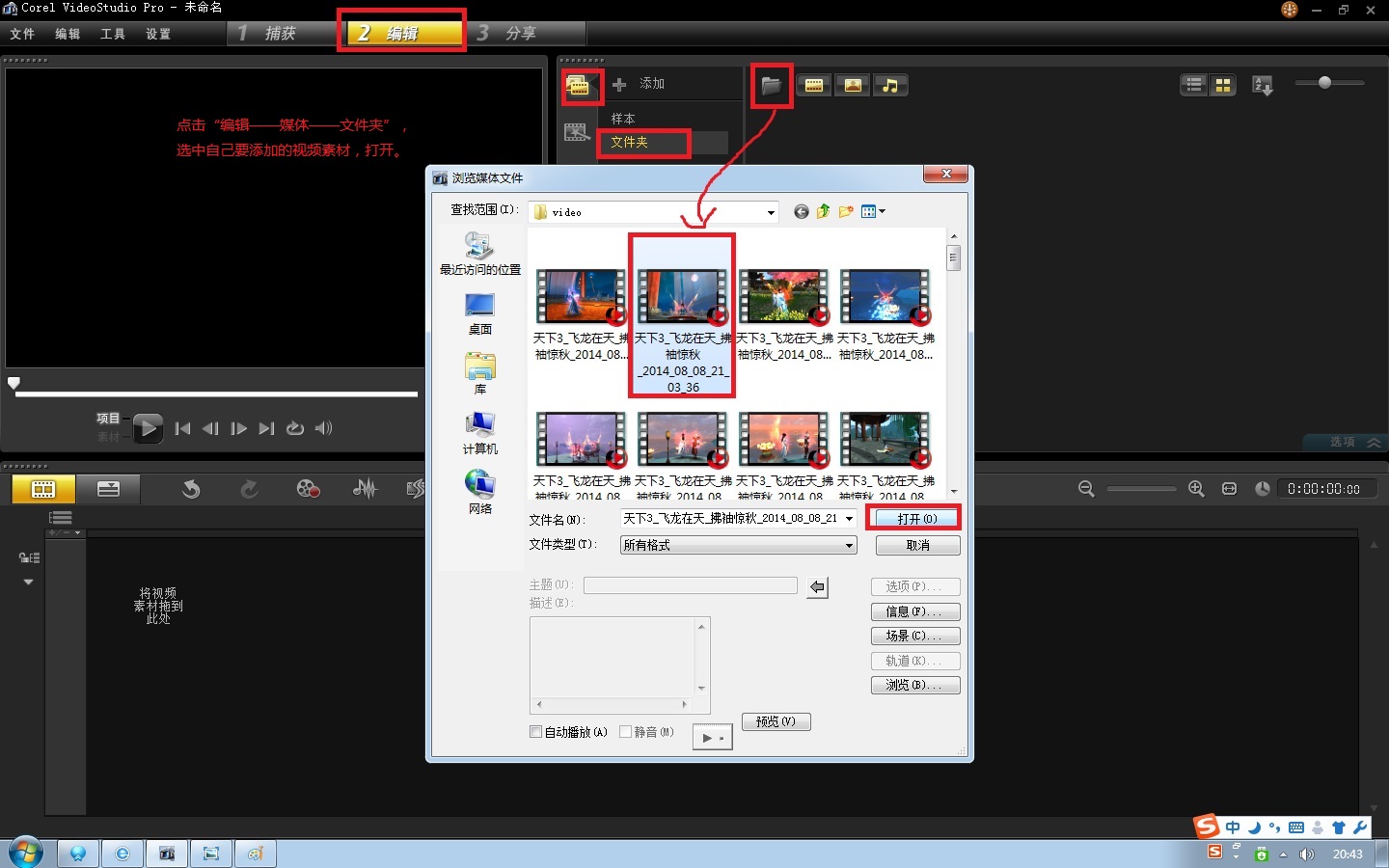Open the 文件 menu
The width and height of the screenshot is (1389, 868).
pos(22,34)
